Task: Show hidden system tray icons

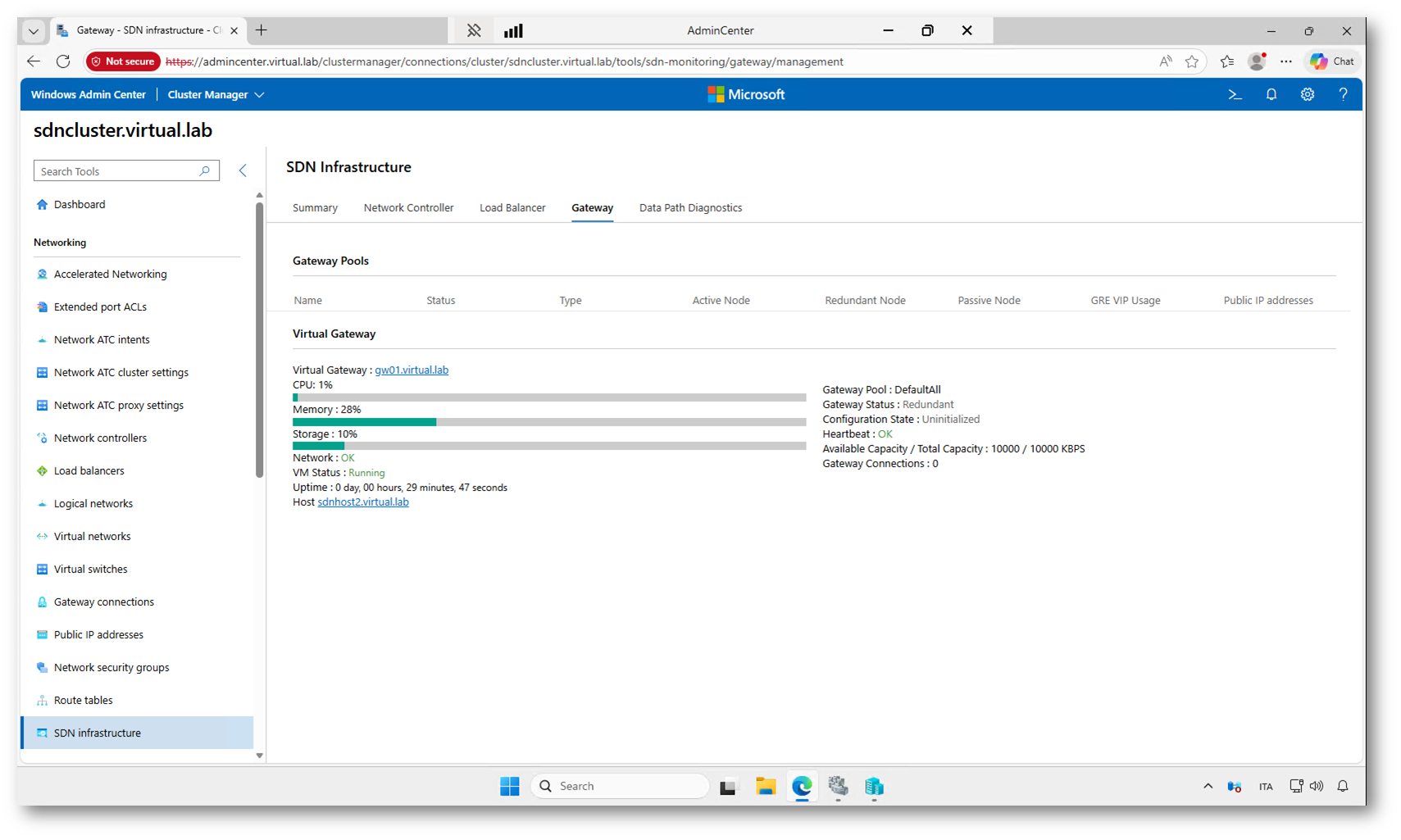Action: (1208, 787)
